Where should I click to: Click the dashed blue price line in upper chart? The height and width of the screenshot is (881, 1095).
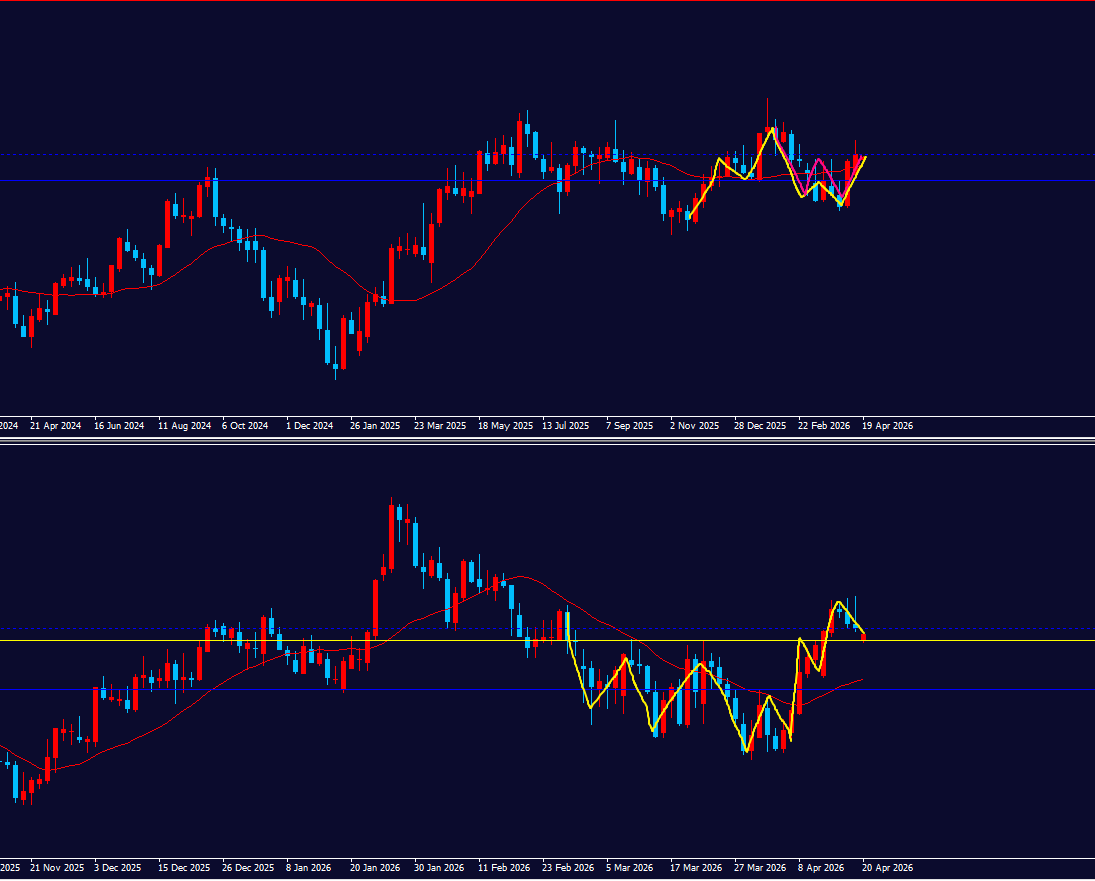pyautogui.click(x=300, y=155)
